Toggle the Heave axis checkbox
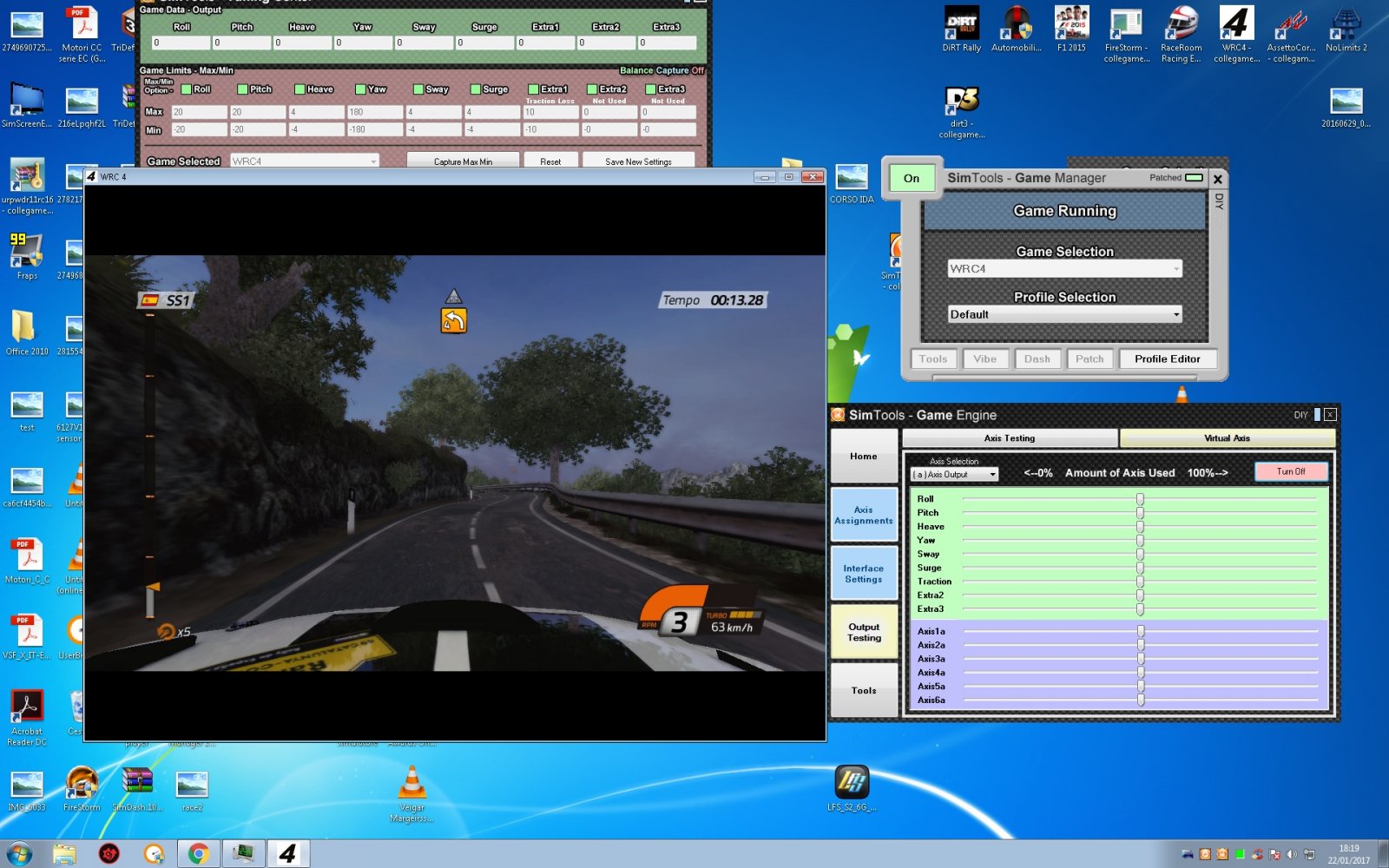1389x868 pixels. [x=300, y=89]
